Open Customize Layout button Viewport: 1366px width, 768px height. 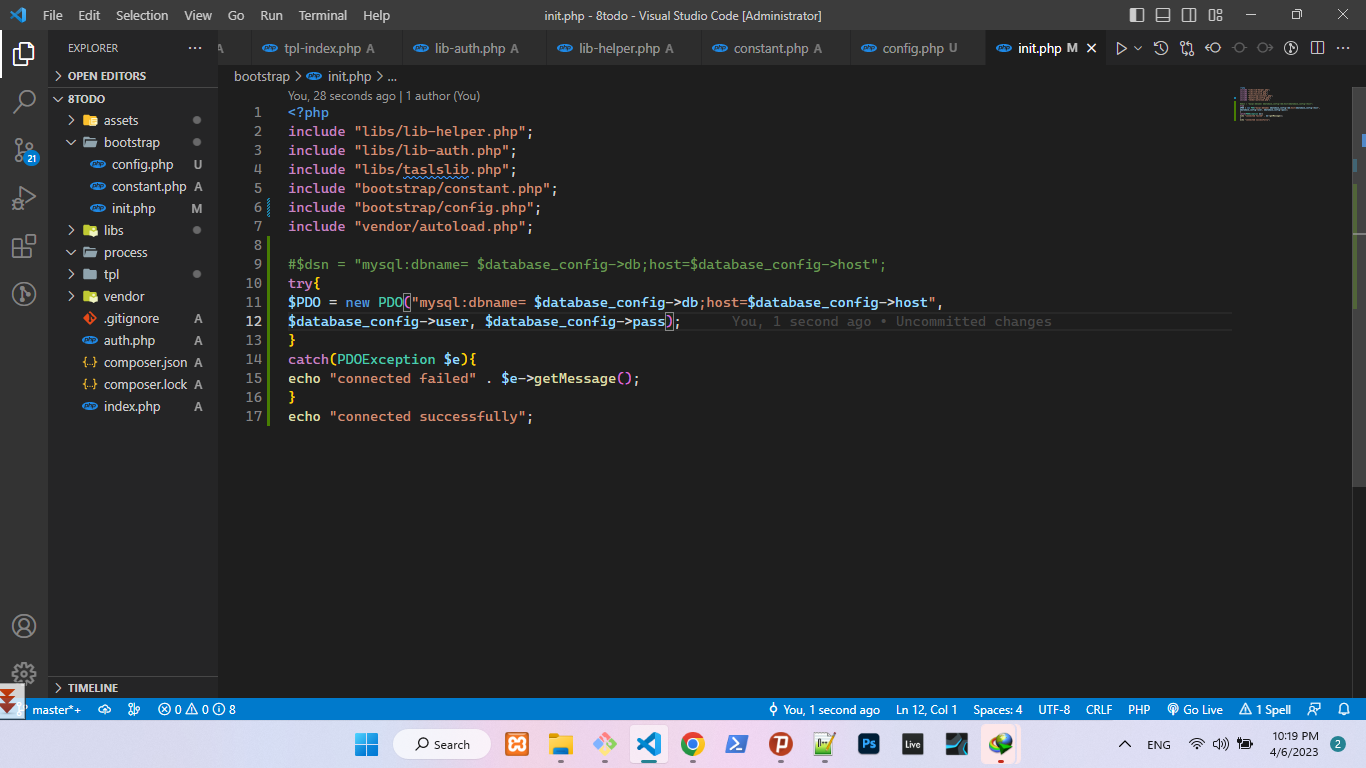(1215, 15)
